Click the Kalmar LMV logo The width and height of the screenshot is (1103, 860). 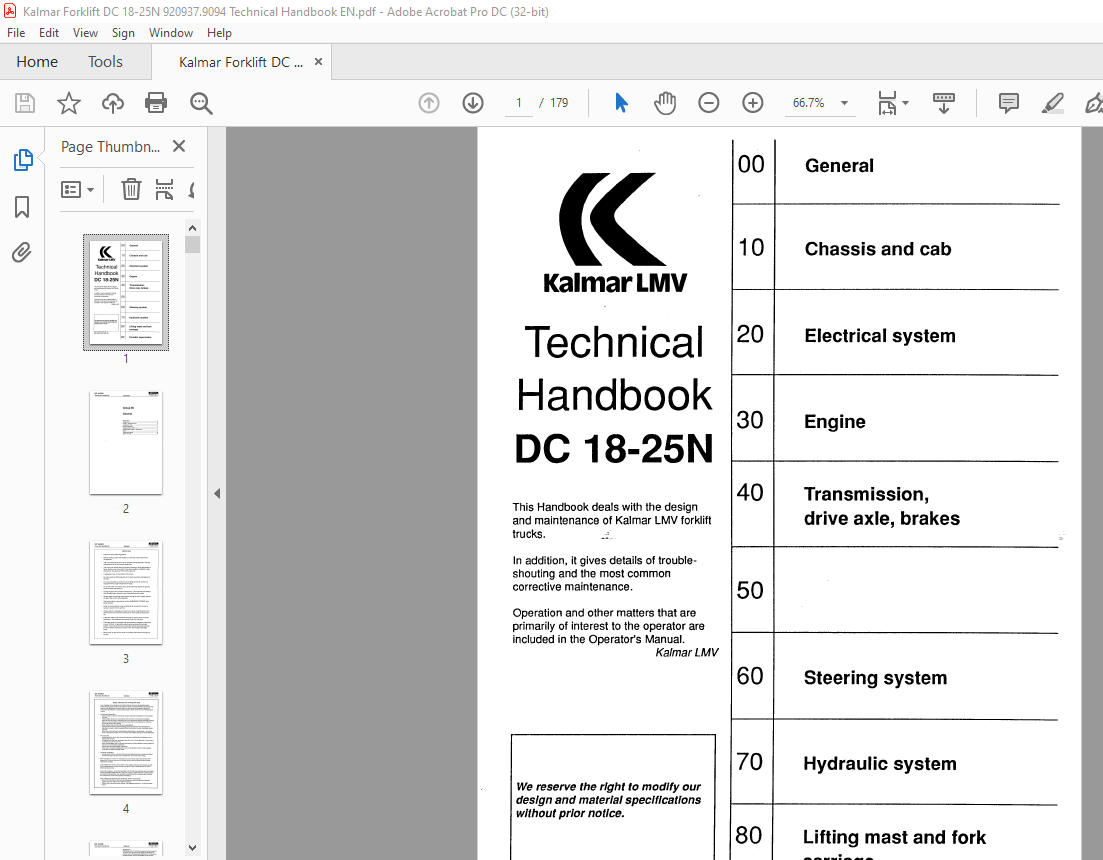pyautogui.click(x=615, y=233)
